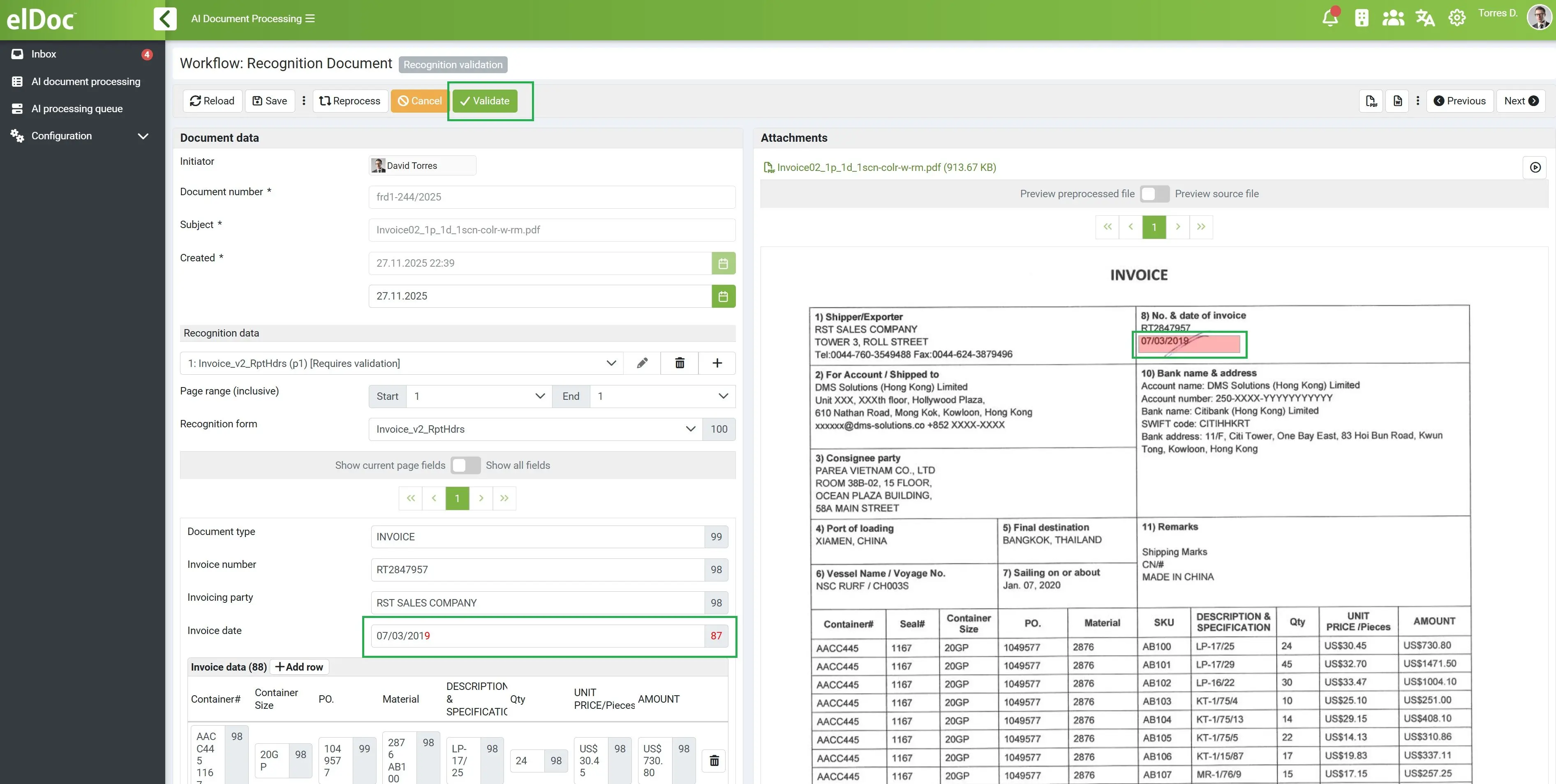Toggle Preview preprocessed/source file switch
This screenshot has width=1556, height=784.
click(1154, 194)
